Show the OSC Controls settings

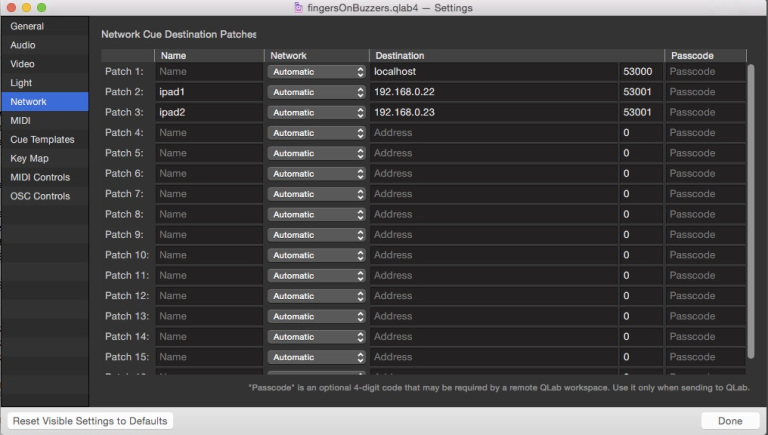(x=40, y=196)
